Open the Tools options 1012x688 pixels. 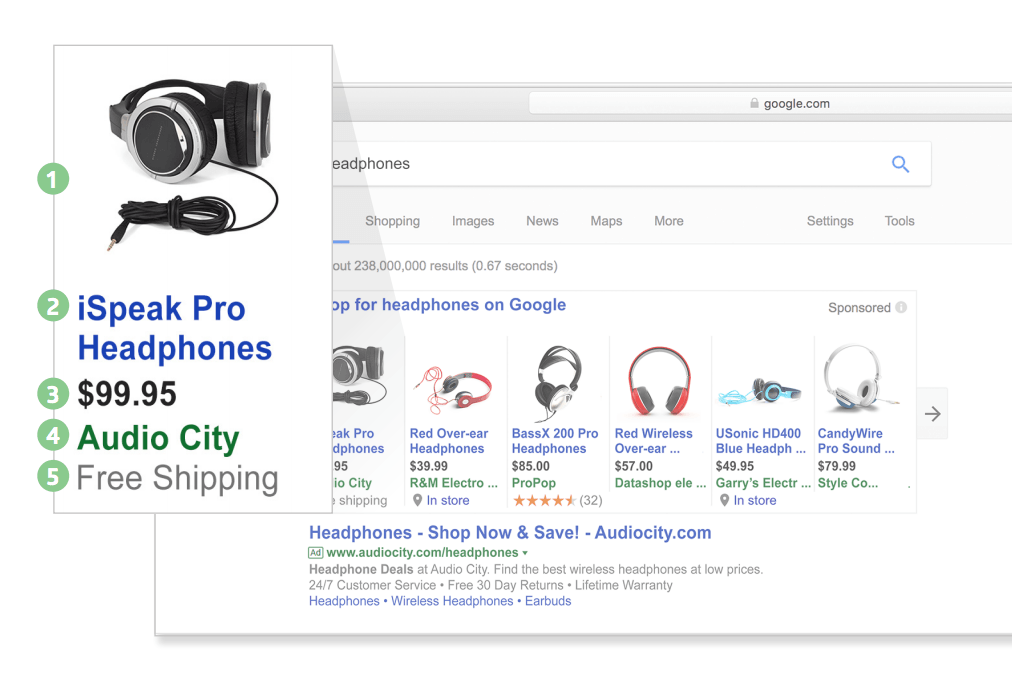[899, 221]
